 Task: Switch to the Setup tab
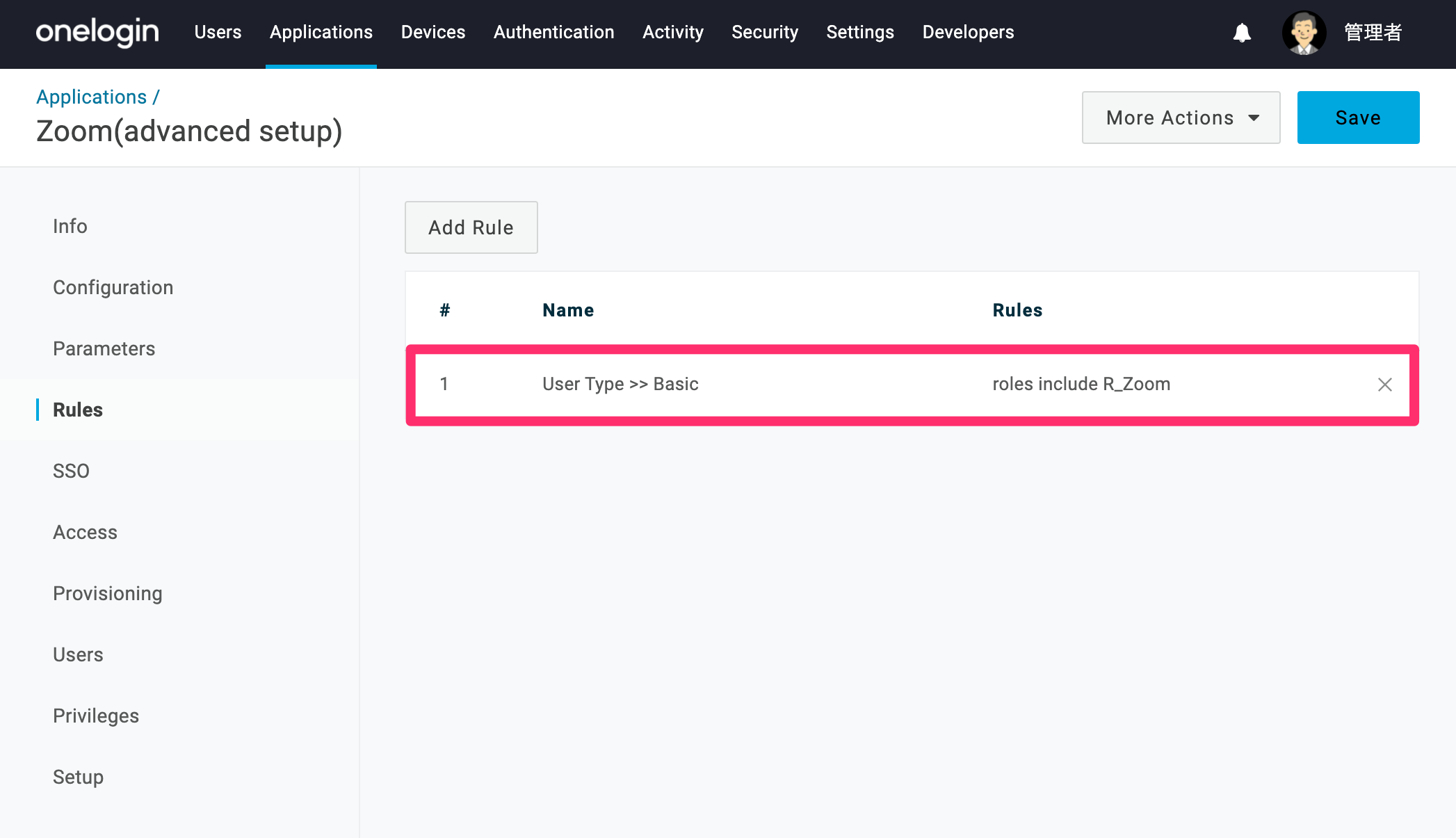(x=78, y=777)
